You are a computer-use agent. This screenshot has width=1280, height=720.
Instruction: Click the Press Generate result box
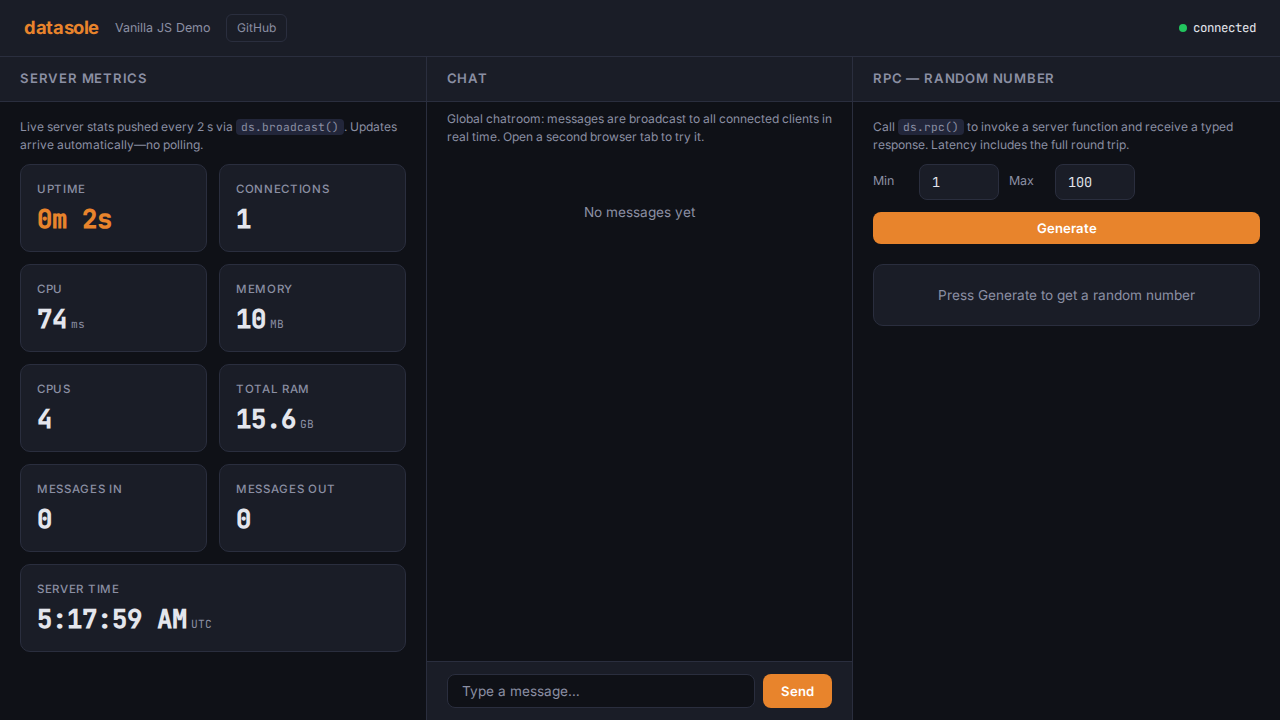1066,295
